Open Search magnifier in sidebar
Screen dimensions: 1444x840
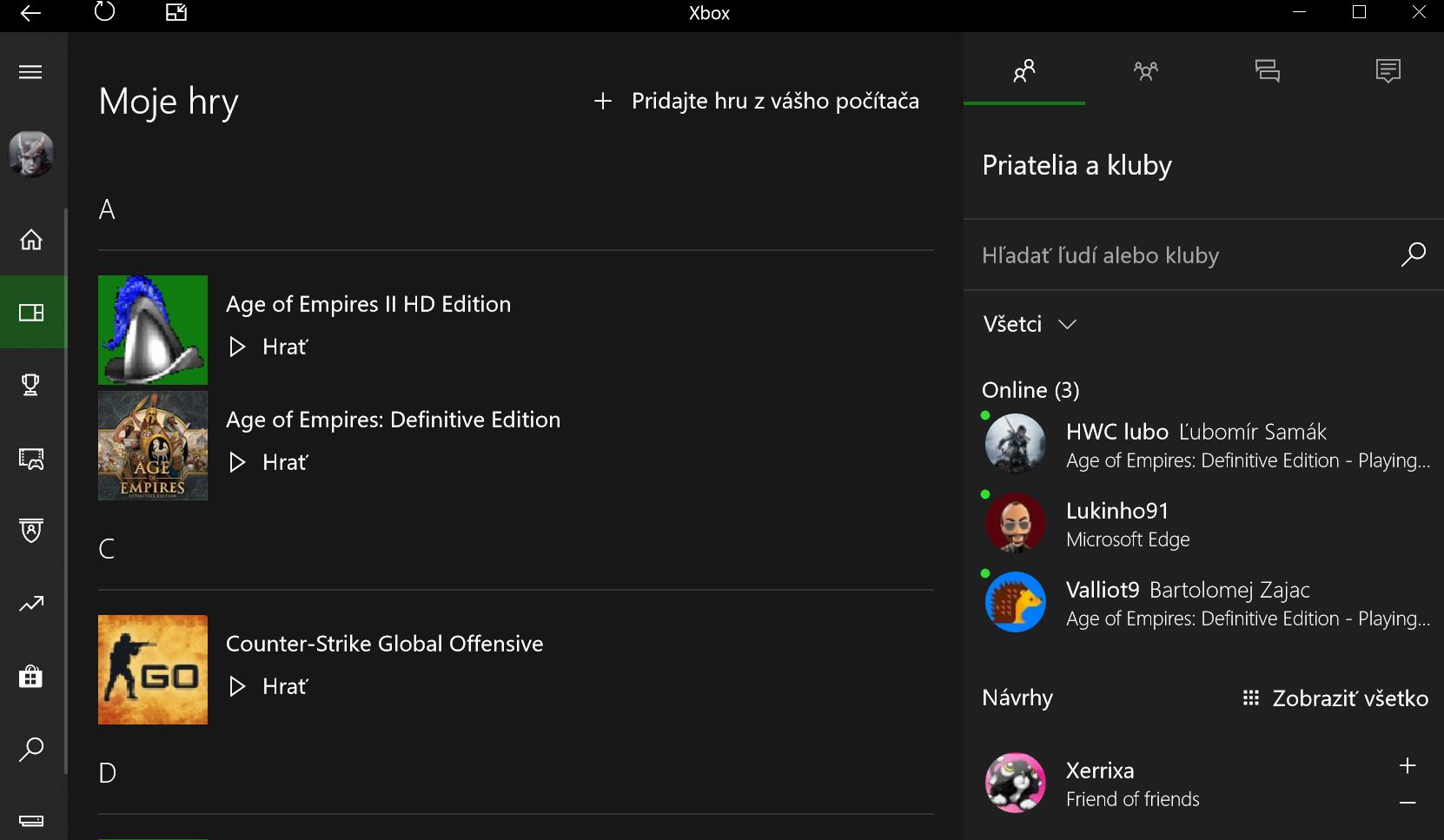tap(31, 749)
